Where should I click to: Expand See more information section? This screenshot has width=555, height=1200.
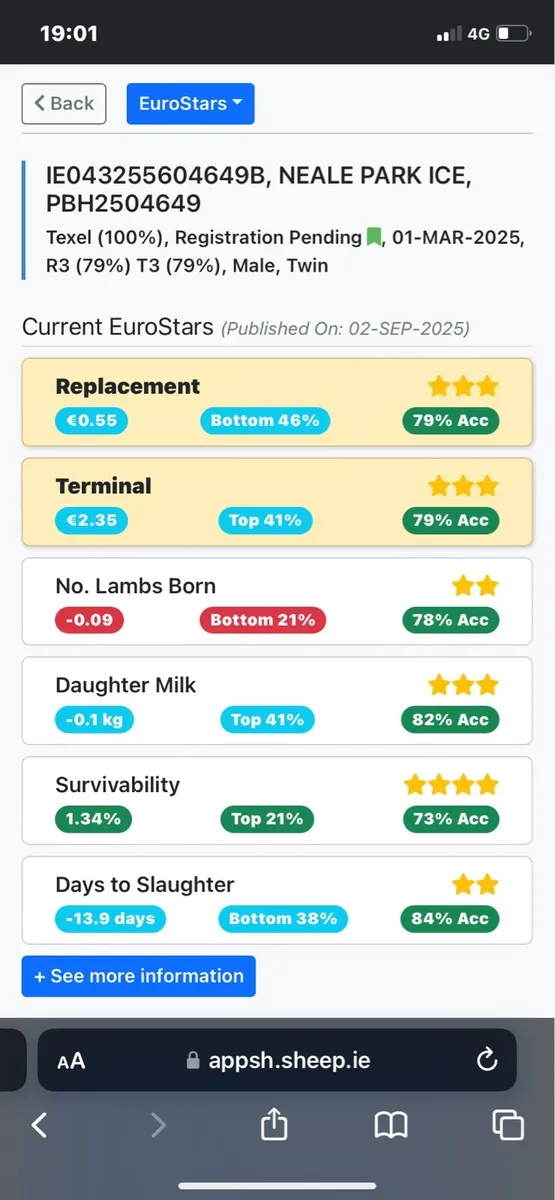point(139,976)
